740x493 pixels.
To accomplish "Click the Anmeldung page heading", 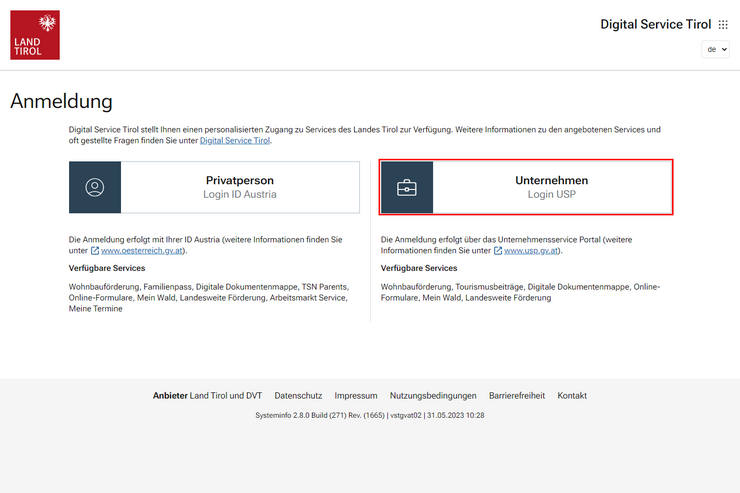I will click(61, 101).
